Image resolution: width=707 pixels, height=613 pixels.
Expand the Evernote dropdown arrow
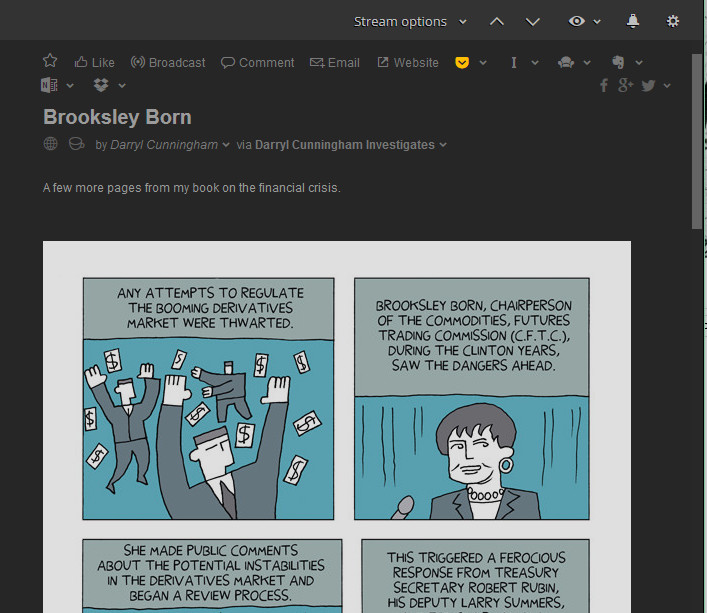tap(639, 63)
